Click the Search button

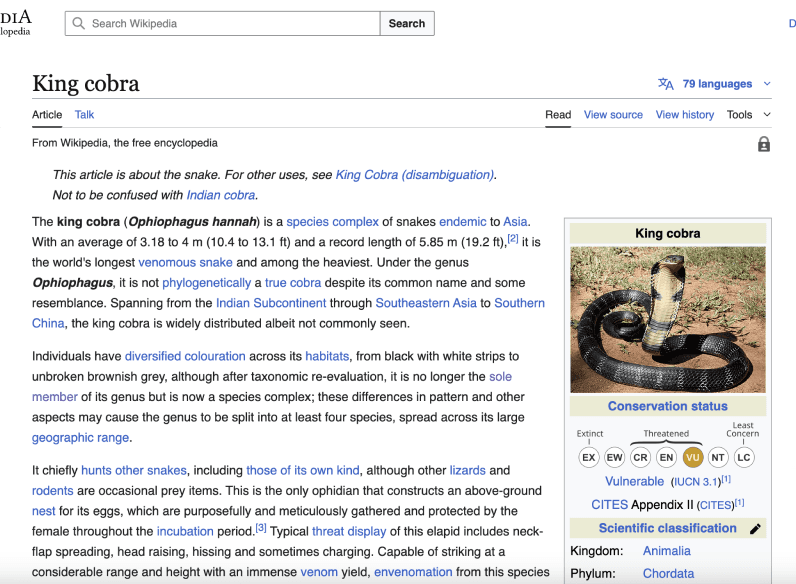point(407,23)
